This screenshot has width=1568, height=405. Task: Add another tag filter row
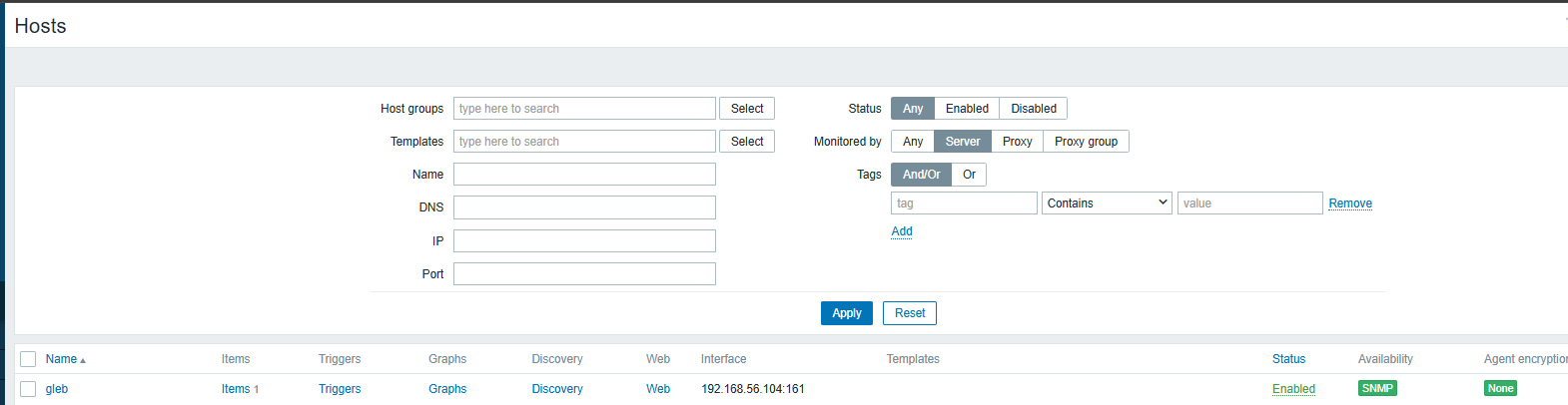coord(901,231)
